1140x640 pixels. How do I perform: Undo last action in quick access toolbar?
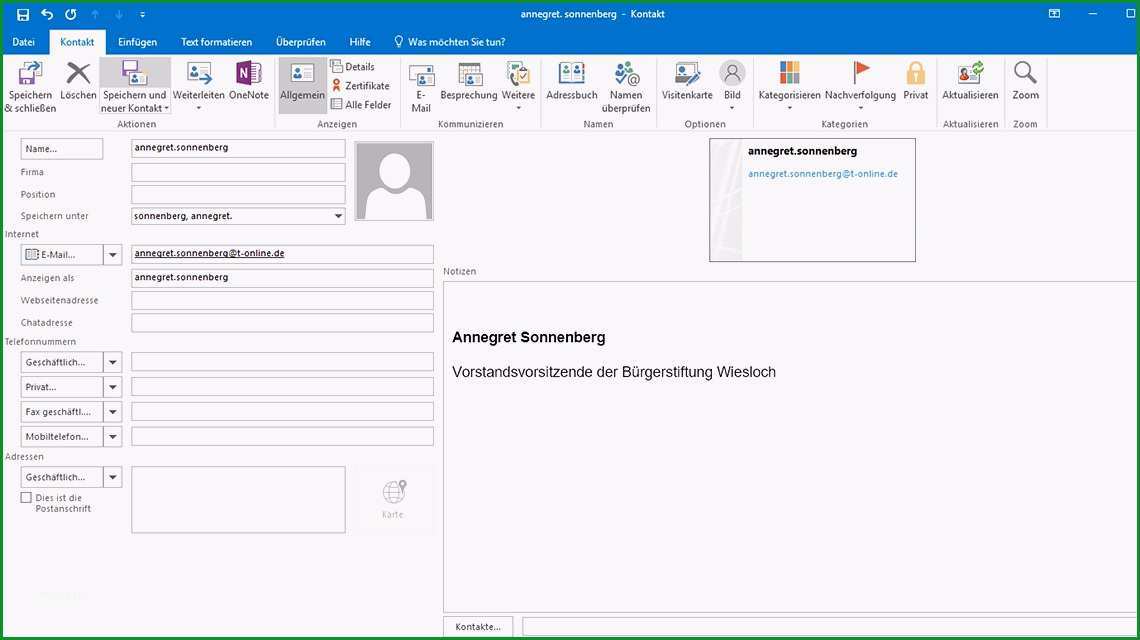47,15
